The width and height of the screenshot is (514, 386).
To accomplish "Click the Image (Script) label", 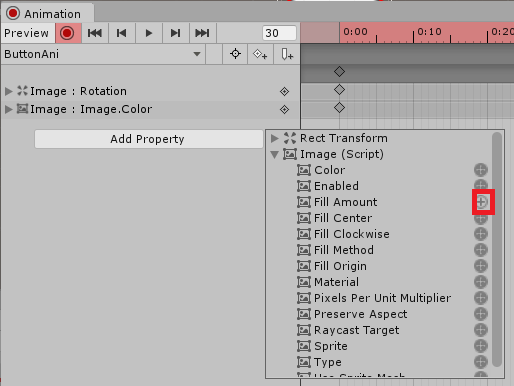I will [342, 154].
